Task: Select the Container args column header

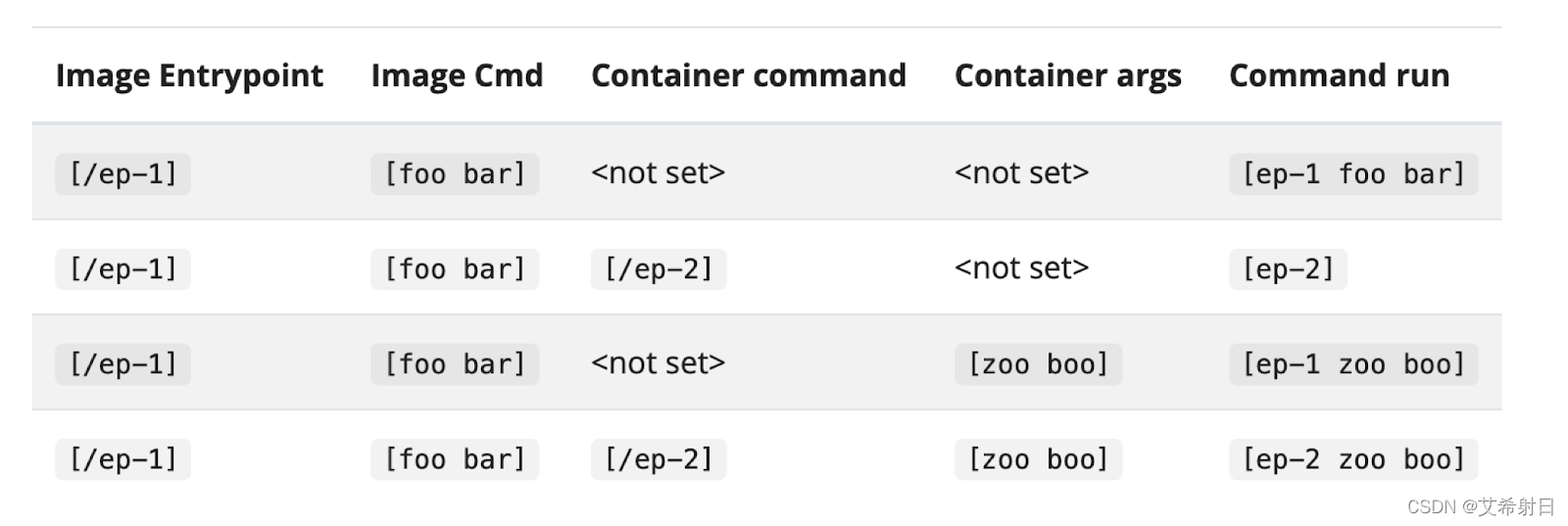Action: pos(1067,75)
